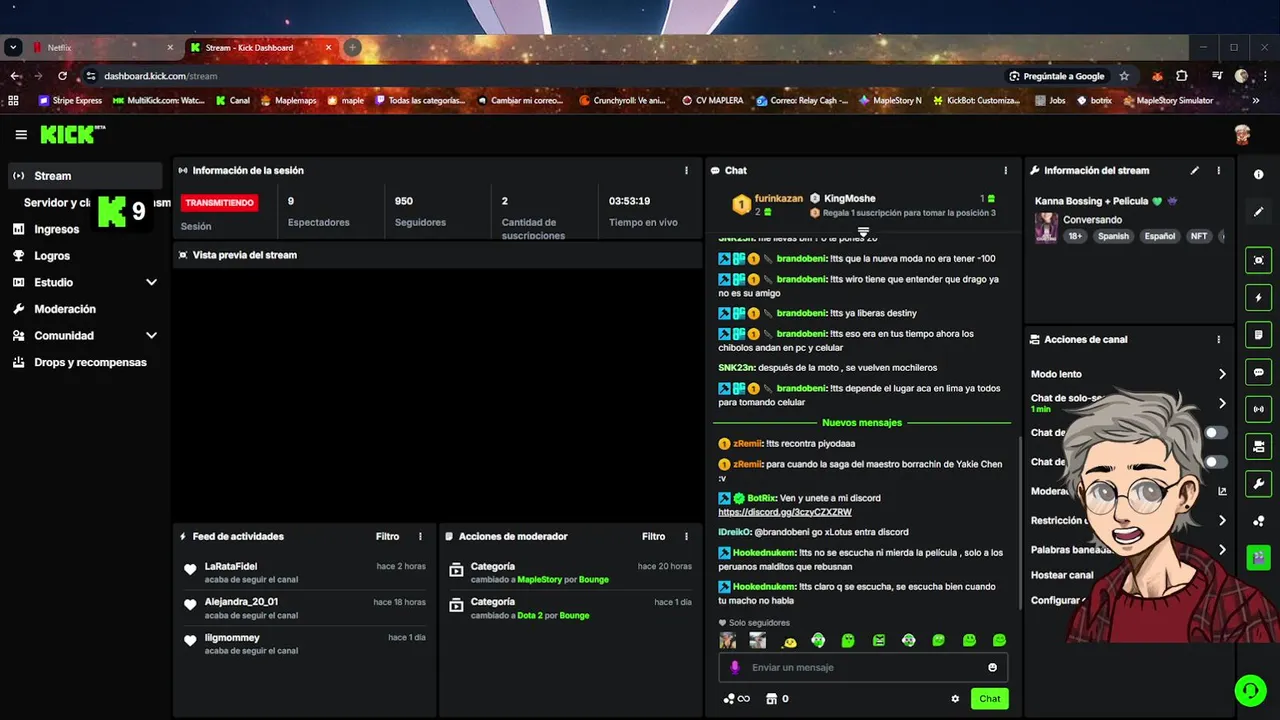Click the green clapperboard icon in right toolbar
The image size is (1280, 720).
point(1258,557)
